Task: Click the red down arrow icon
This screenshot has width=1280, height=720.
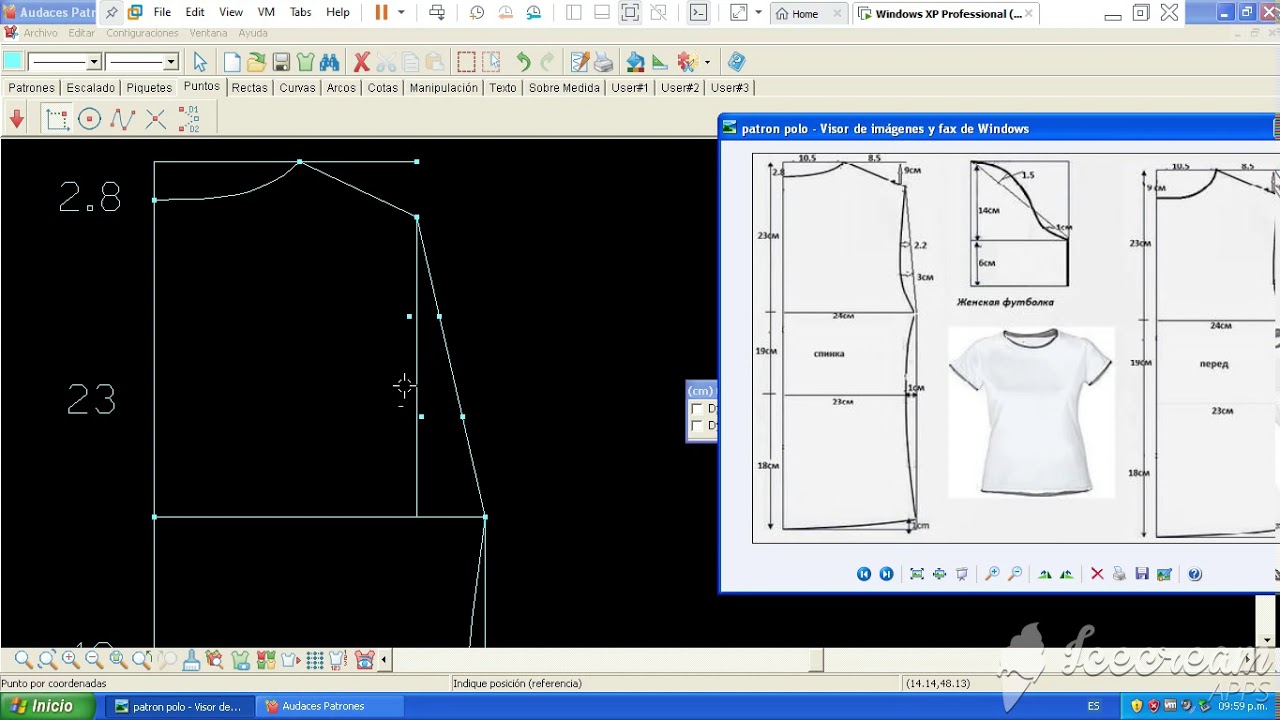Action: tap(17, 120)
